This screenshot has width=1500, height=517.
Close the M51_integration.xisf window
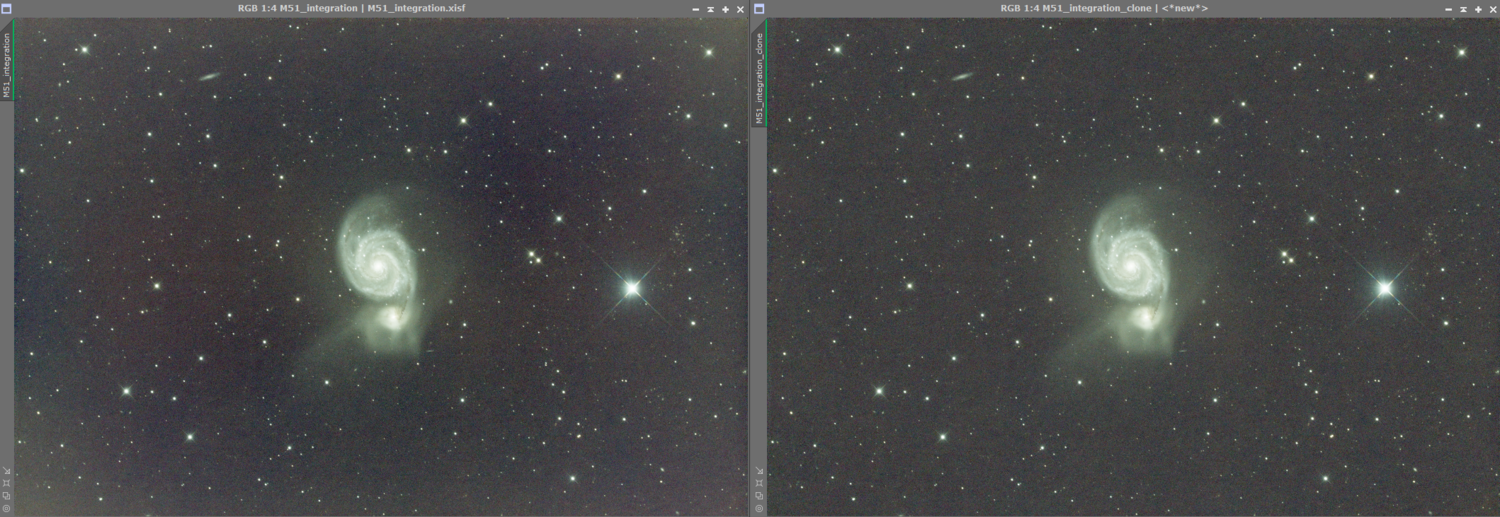coord(740,9)
